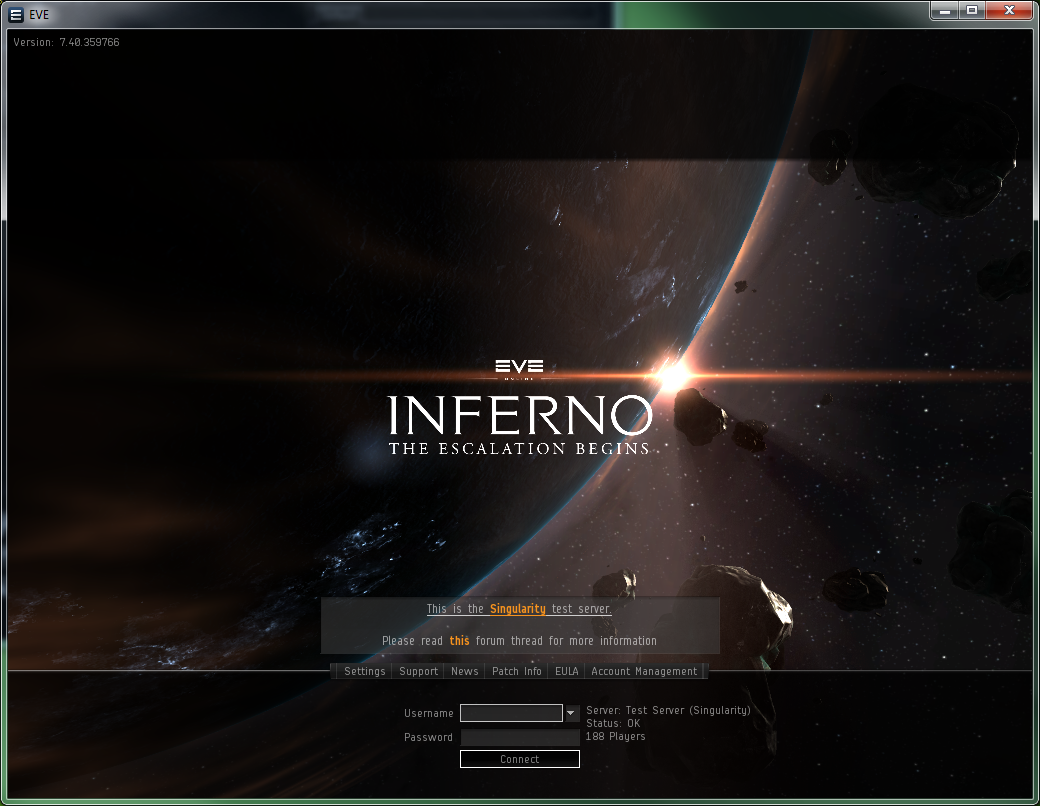1040x806 pixels.
Task: Click the EVE Online logo above Inferno
Action: click(x=519, y=368)
